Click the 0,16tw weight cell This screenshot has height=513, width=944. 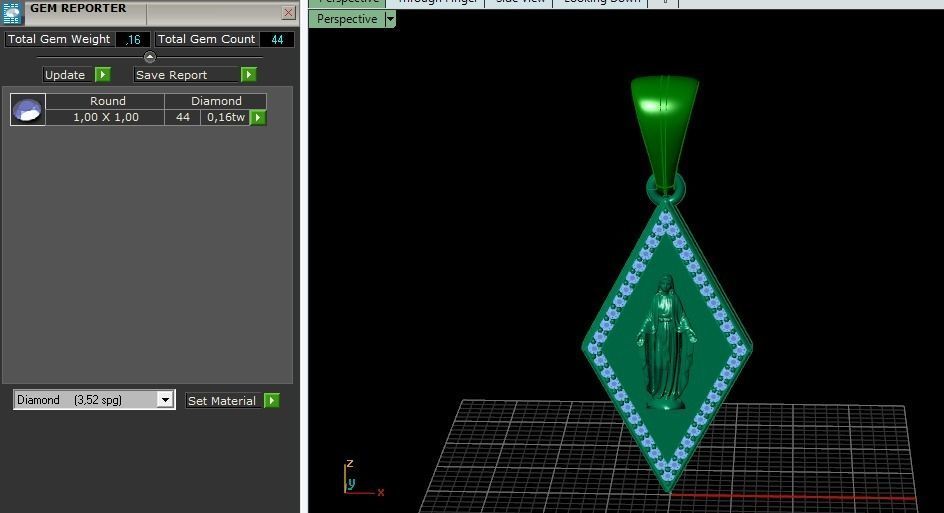[225, 117]
